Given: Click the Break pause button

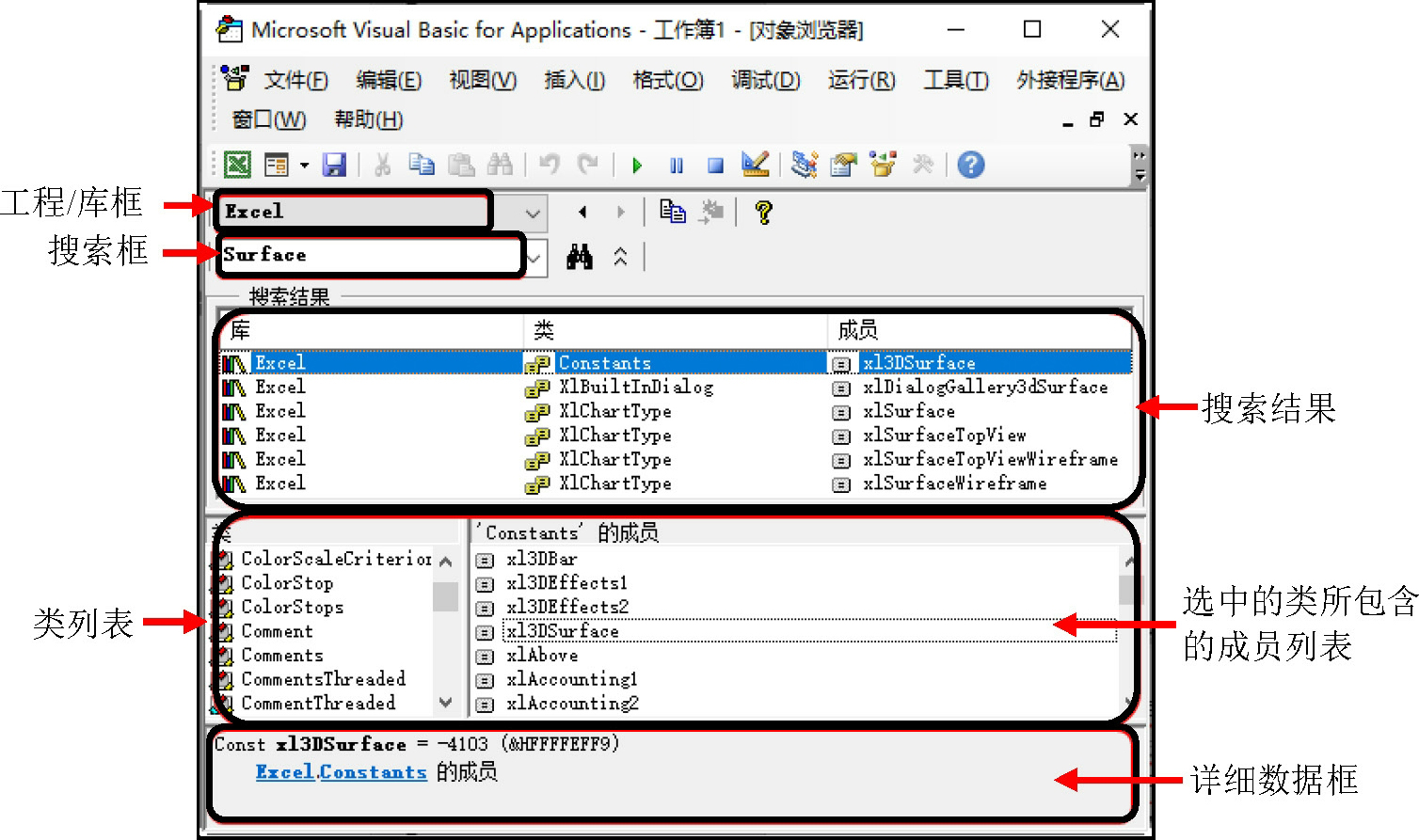Looking at the screenshot, I should pyautogui.click(x=676, y=166).
